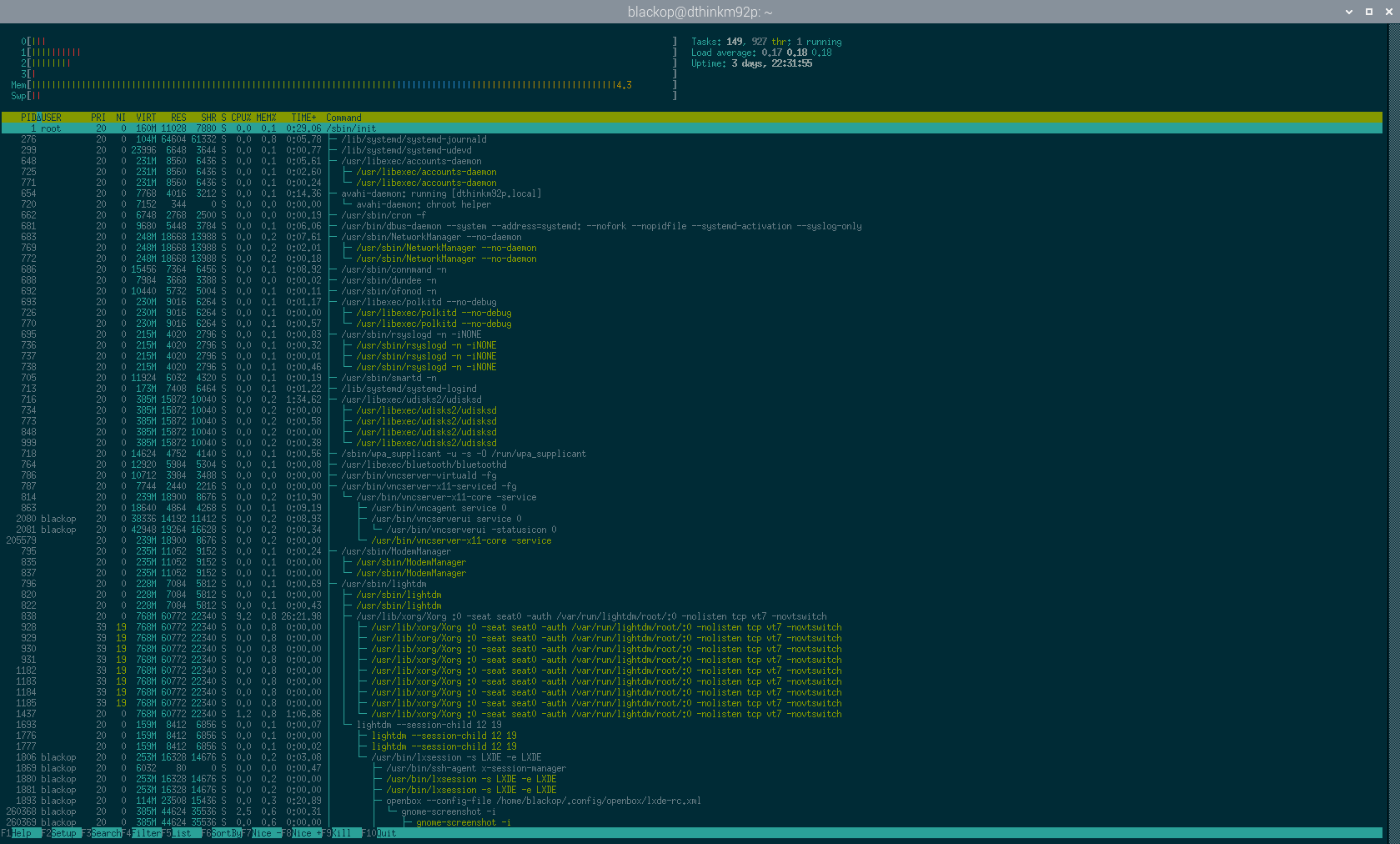Select the /usr/sbin/ofonod -n row

[692, 291]
